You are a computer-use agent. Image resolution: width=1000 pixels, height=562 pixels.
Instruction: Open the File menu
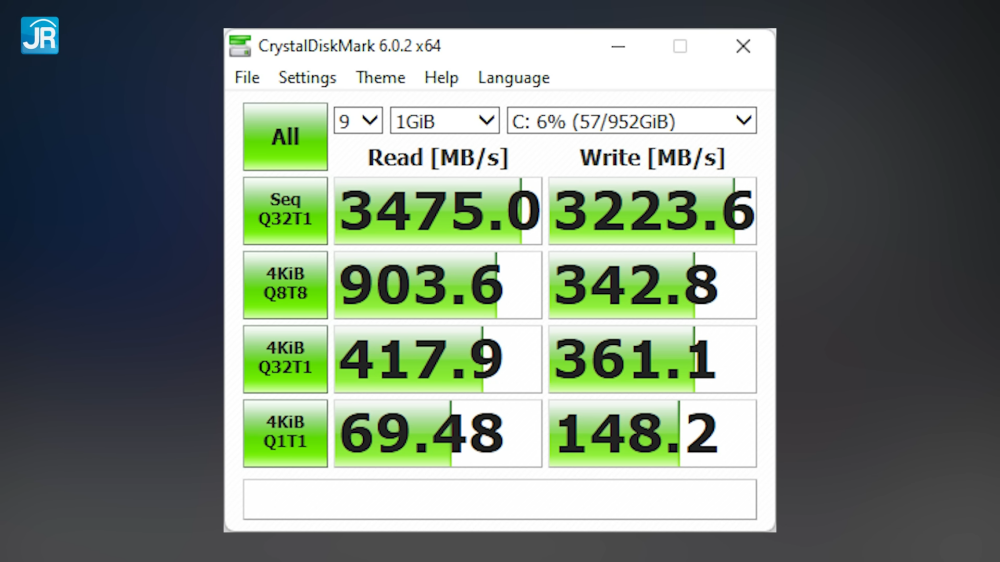(x=247, y=78)
